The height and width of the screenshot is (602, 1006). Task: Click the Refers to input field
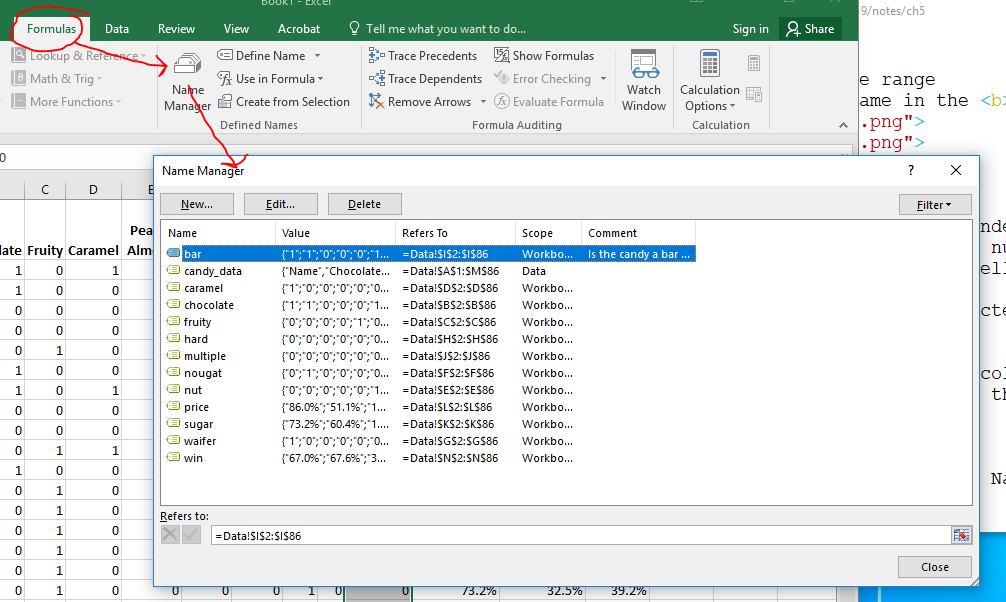[x=580, y=536]
